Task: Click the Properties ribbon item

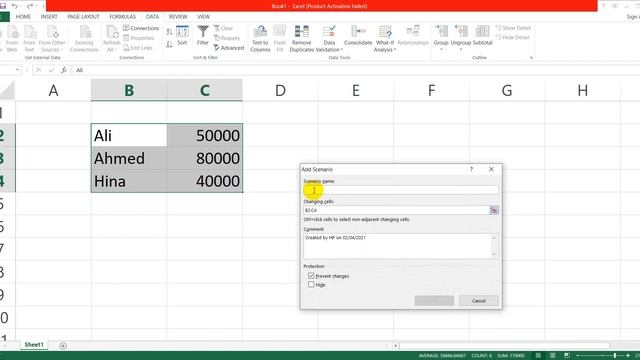Action: [x=139, y=38]
